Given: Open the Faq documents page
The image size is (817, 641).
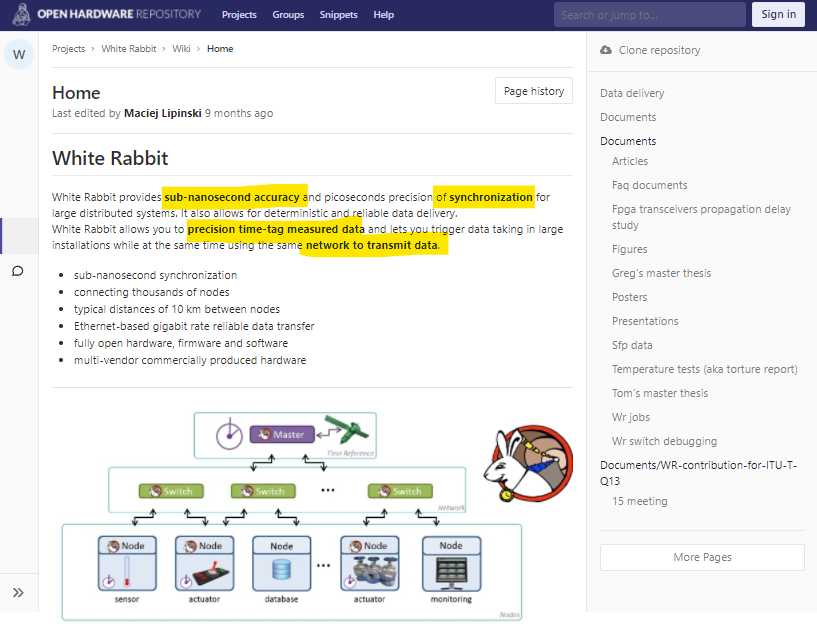Looking at the screenshot, I should click(x=650, y=185).
